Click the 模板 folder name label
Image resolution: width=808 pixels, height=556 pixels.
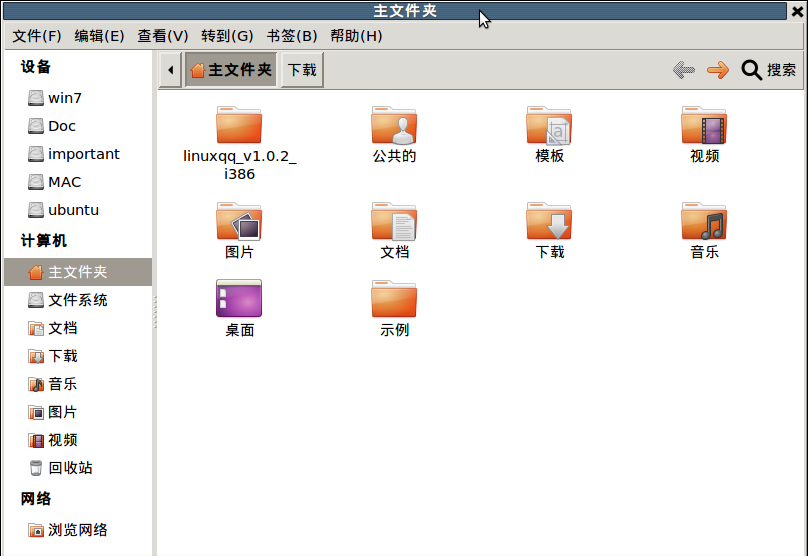click(x=549, y=156)
